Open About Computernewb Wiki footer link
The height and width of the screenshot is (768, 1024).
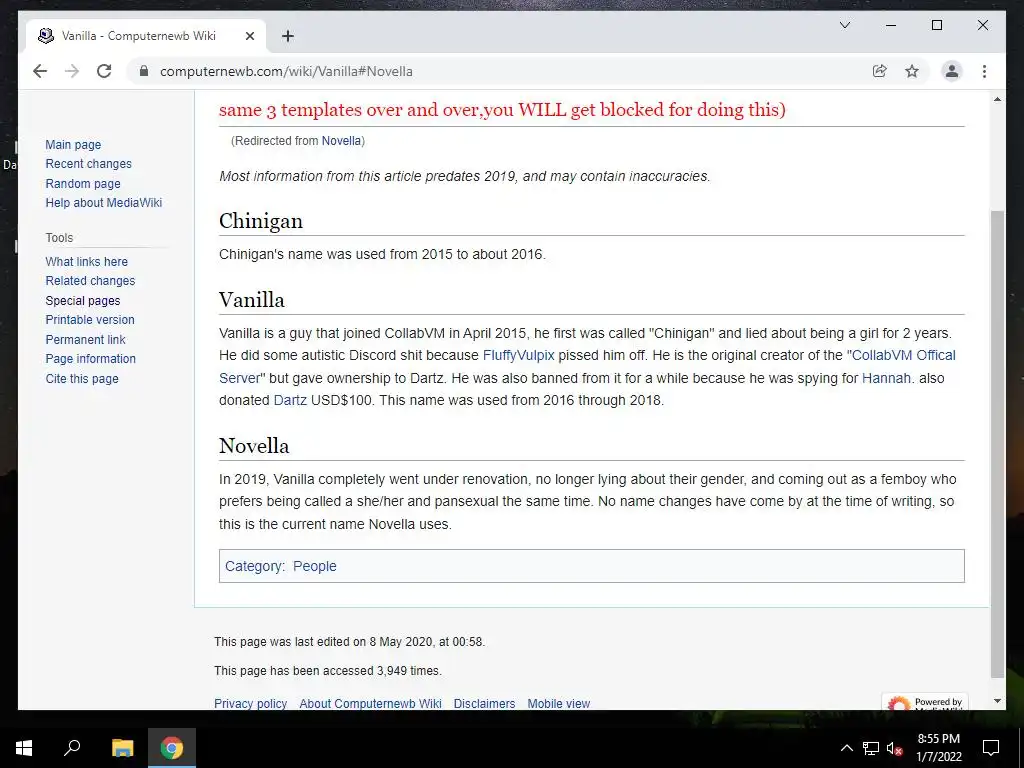tap(370, 703)
